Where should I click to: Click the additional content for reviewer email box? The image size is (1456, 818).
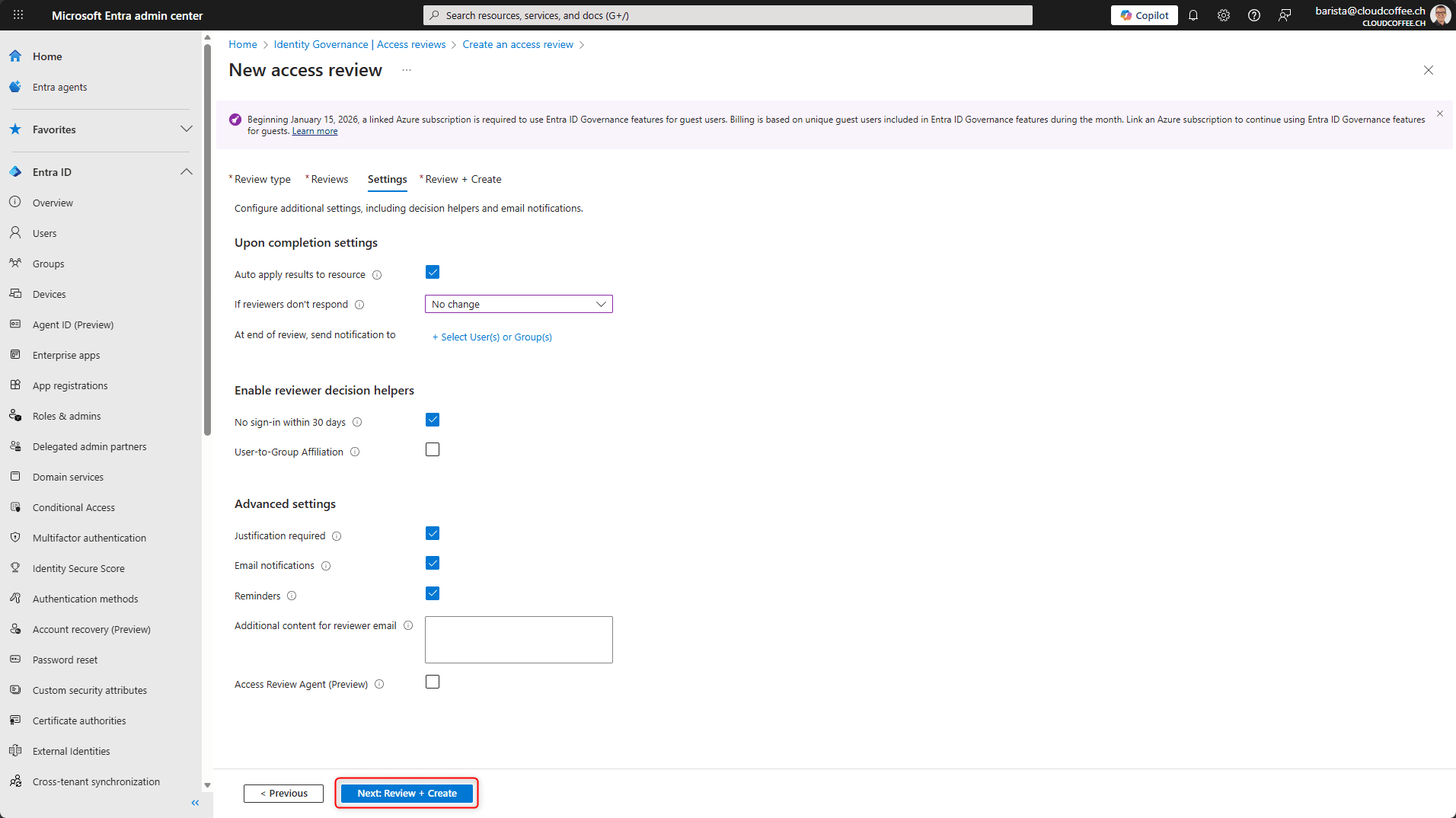point(519,640)
